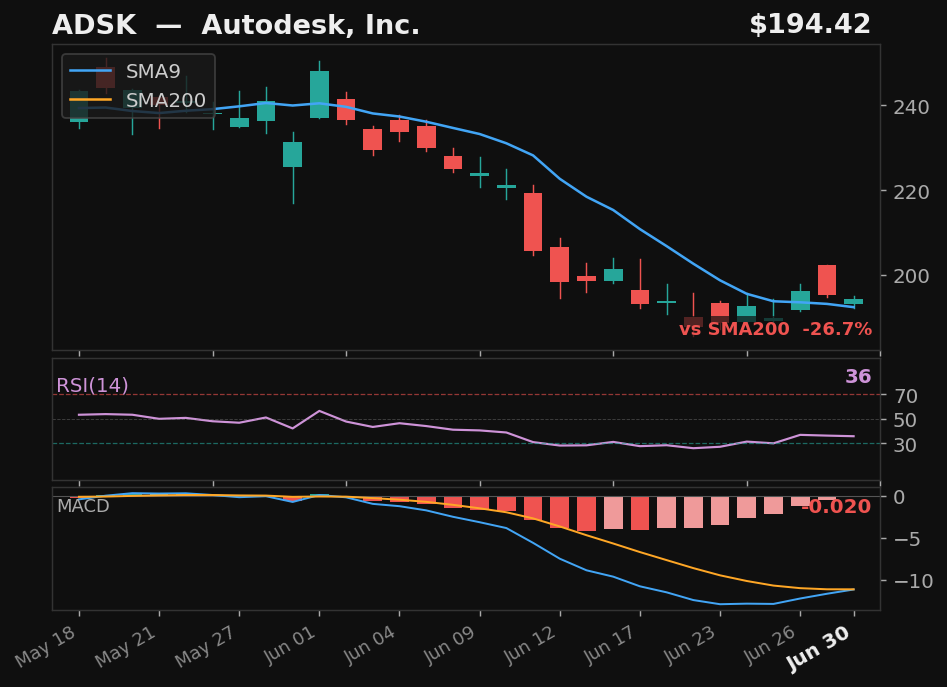Click the RSI(14) panel label
947x687 pixels.
coord(92,385)
